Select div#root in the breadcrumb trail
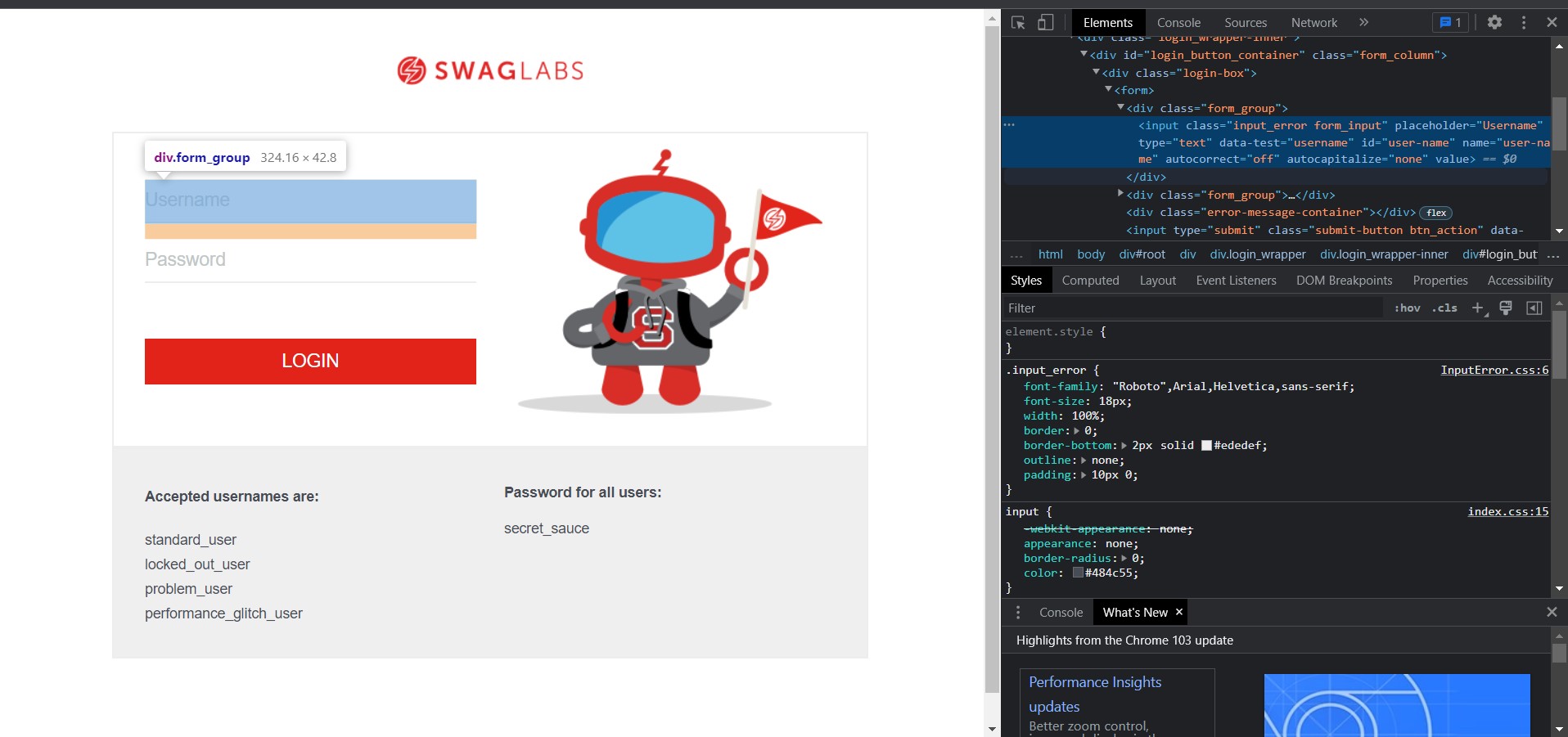The height and width of the screenshot is (737, 1568). click(1142, 254)
